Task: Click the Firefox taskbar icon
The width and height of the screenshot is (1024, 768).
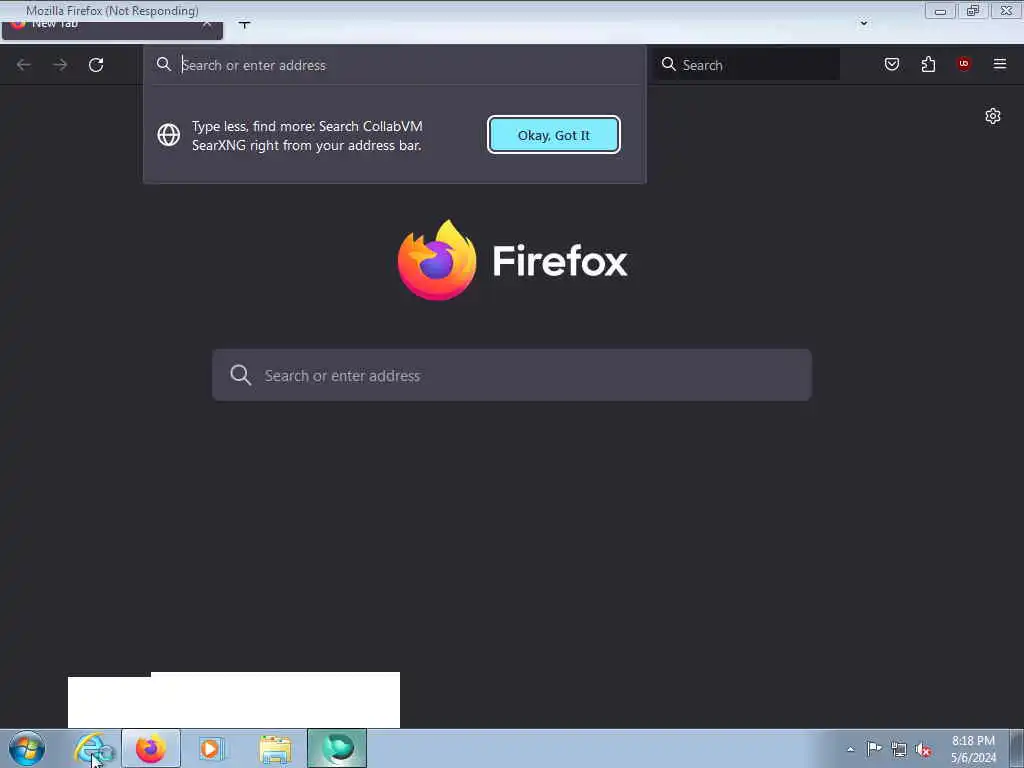Action: [x=151, y=748]
